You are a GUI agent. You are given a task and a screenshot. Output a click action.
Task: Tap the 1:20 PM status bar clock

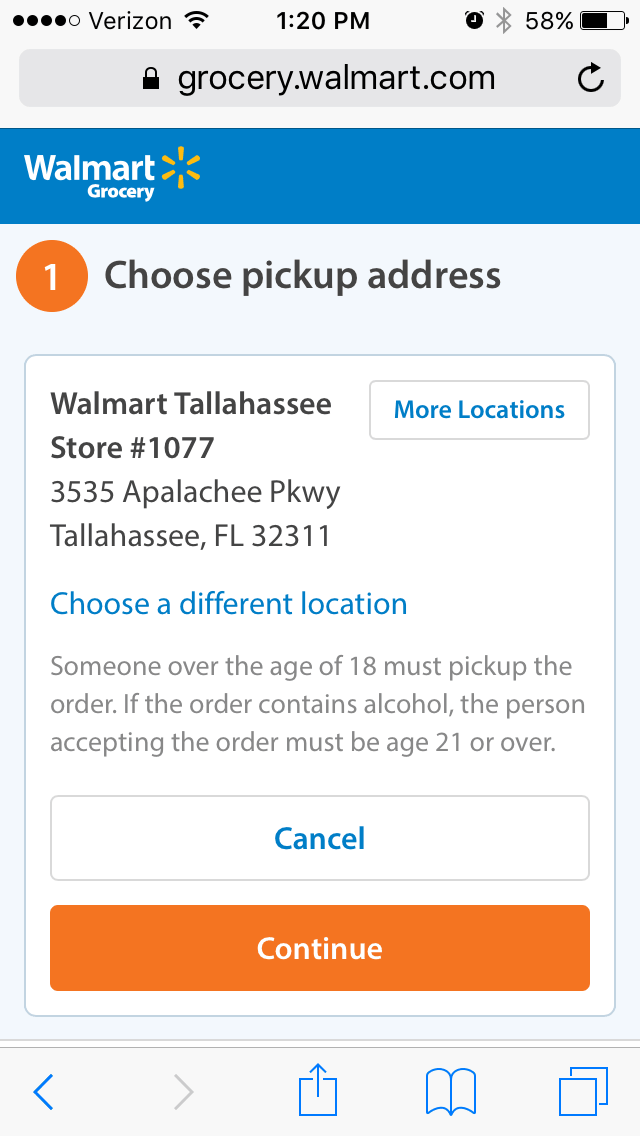323,22
